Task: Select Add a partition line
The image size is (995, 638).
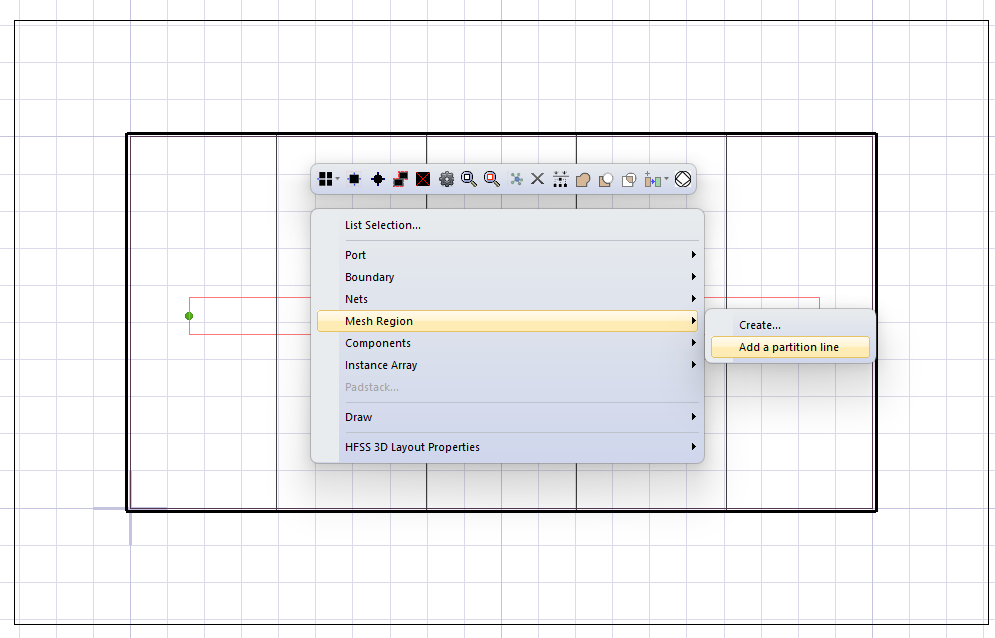Action: 789,347
